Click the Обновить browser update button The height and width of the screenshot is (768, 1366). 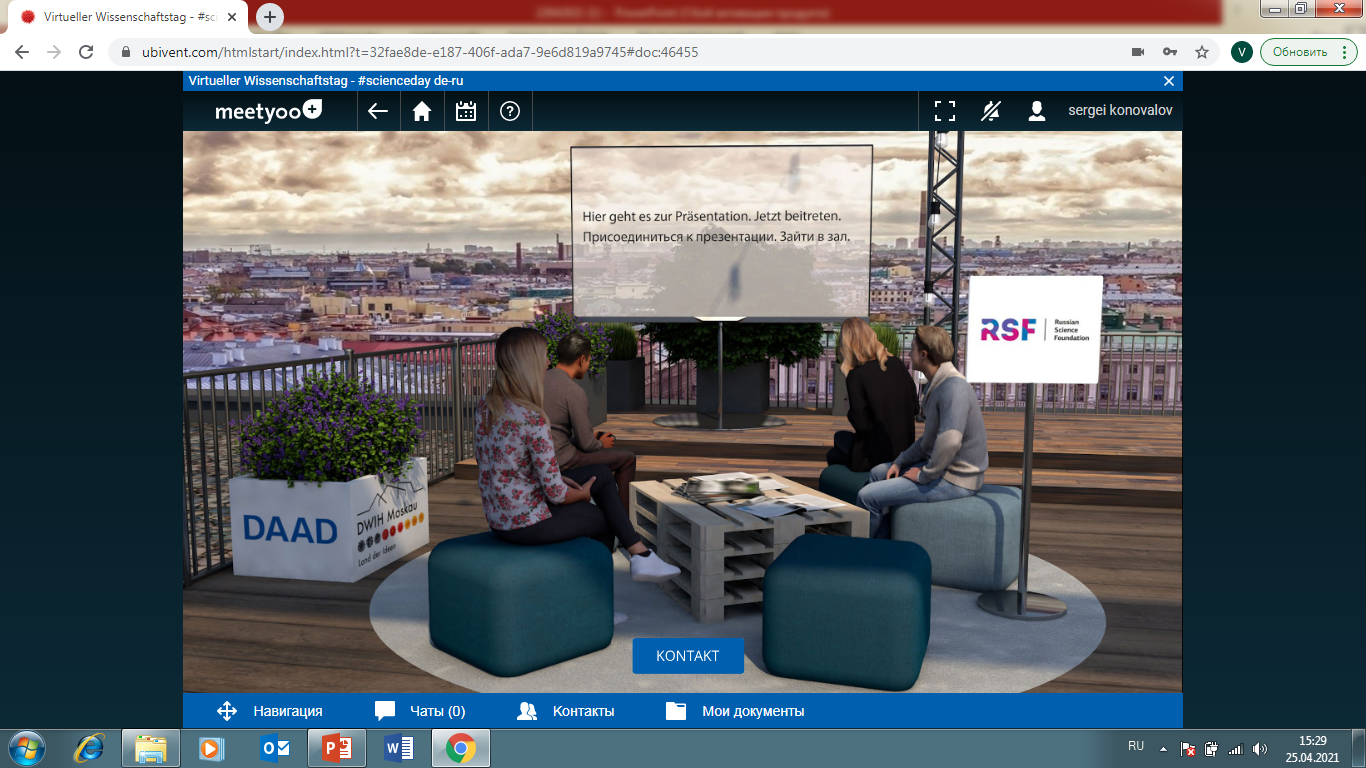1300,52
